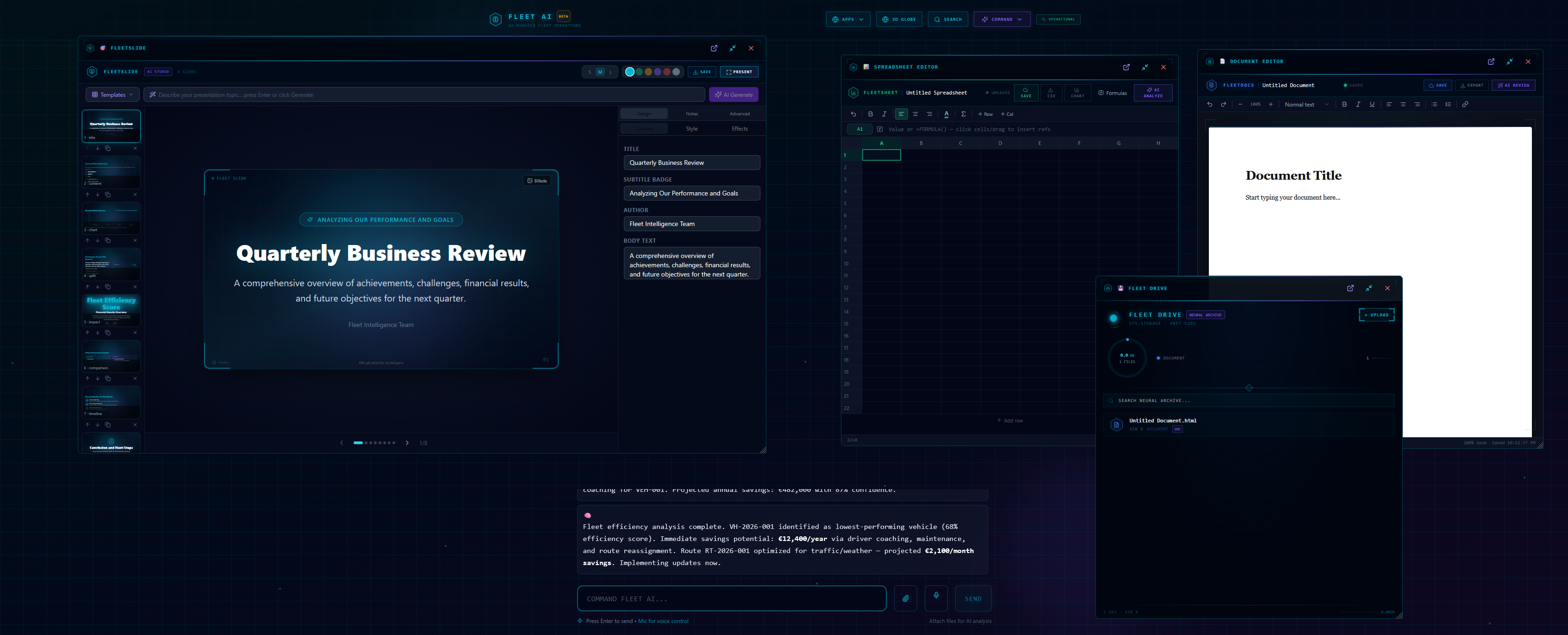This screenshot has height=635, width=1568.
Task: Toggle right alignment in the spreadsheet toolbar
Action: click(x=929, y=114)
